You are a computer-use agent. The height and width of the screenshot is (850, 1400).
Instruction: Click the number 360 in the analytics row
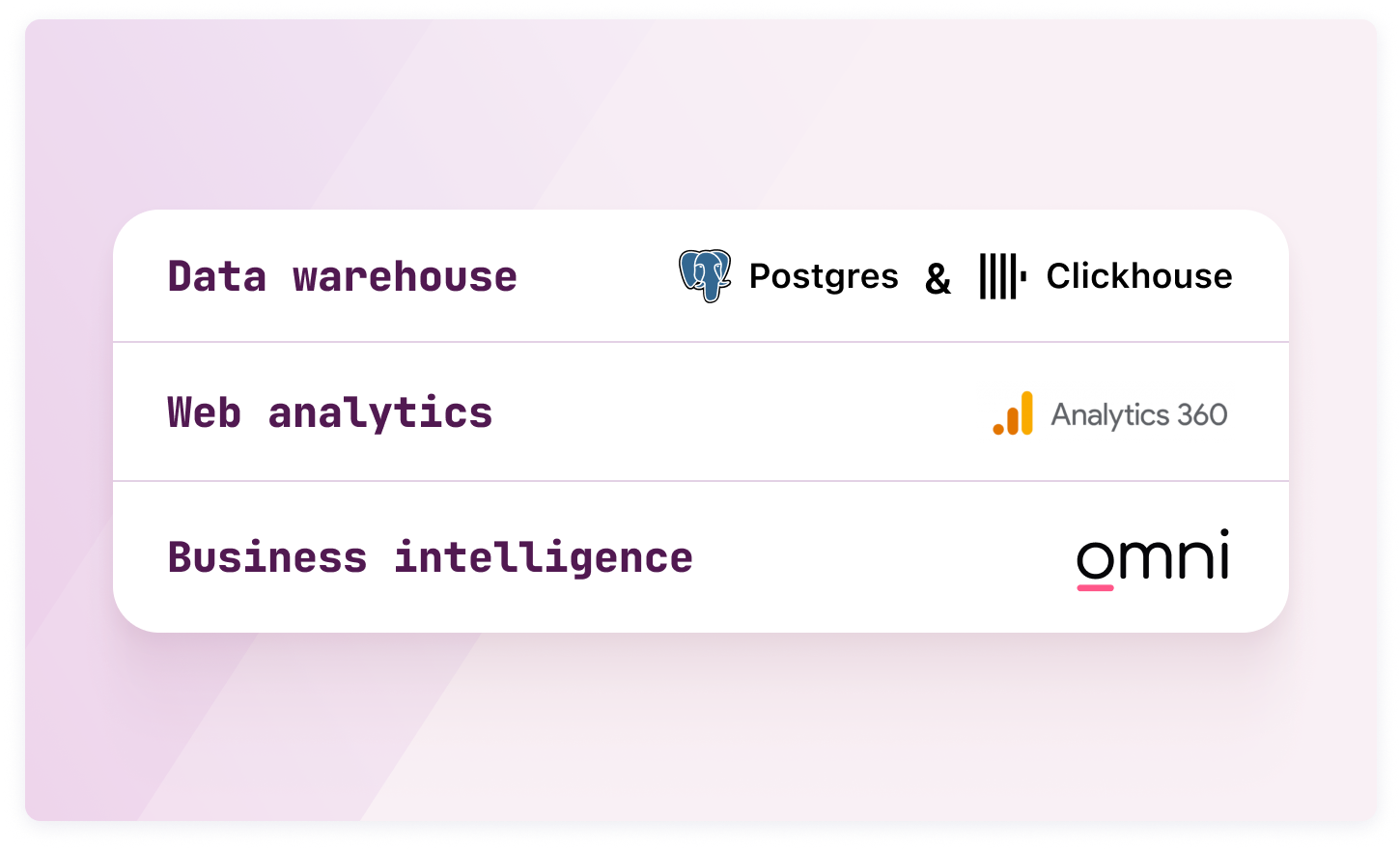[x=1202, y=415]
